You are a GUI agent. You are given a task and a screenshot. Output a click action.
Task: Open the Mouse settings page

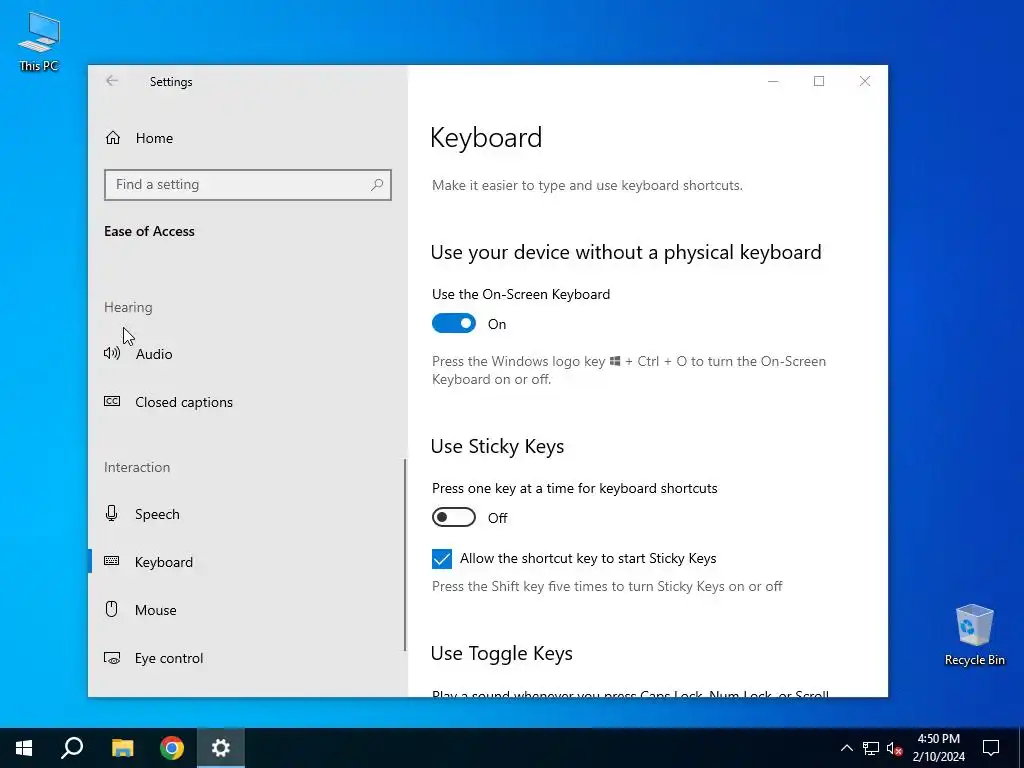point(247,610)
